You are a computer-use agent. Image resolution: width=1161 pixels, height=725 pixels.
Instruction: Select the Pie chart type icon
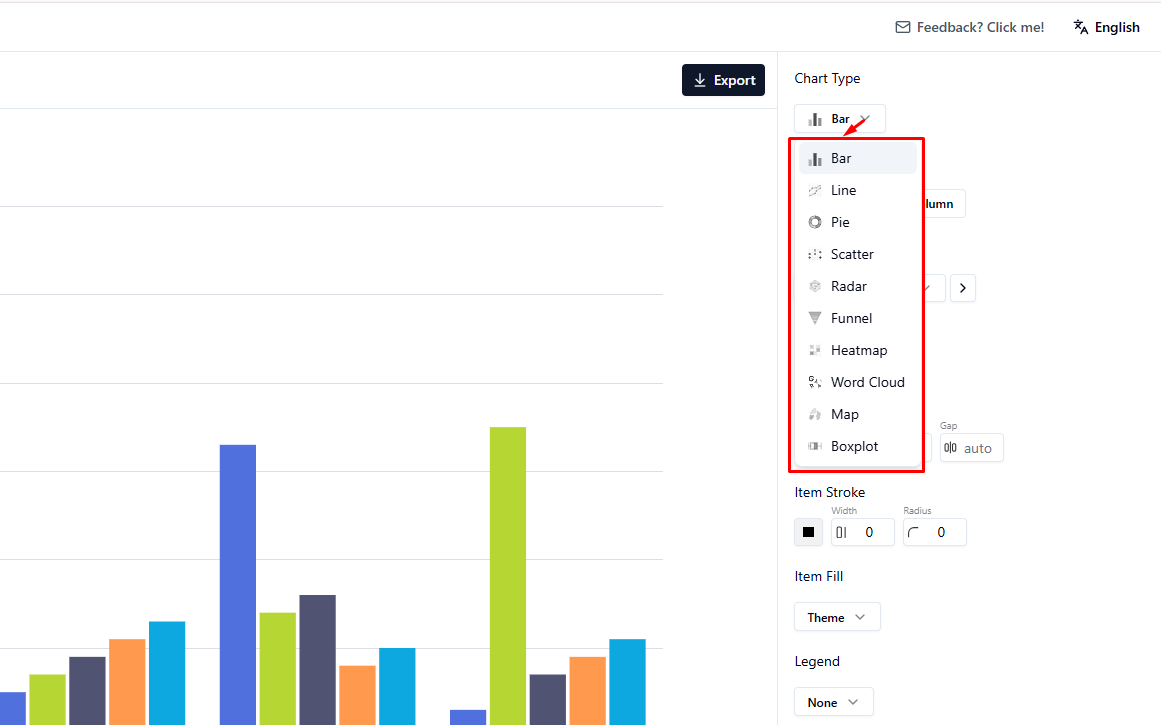815,221
